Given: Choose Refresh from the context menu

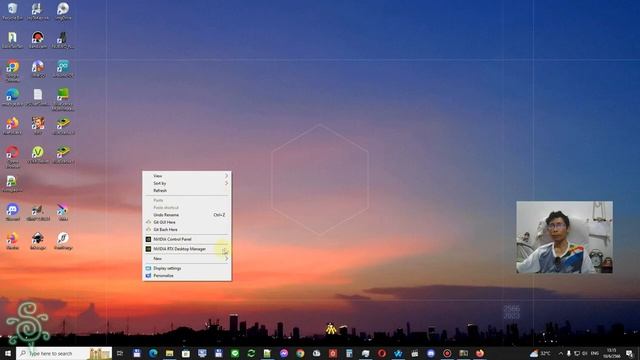Looking at the screenshot, I should tap(187, 191).
